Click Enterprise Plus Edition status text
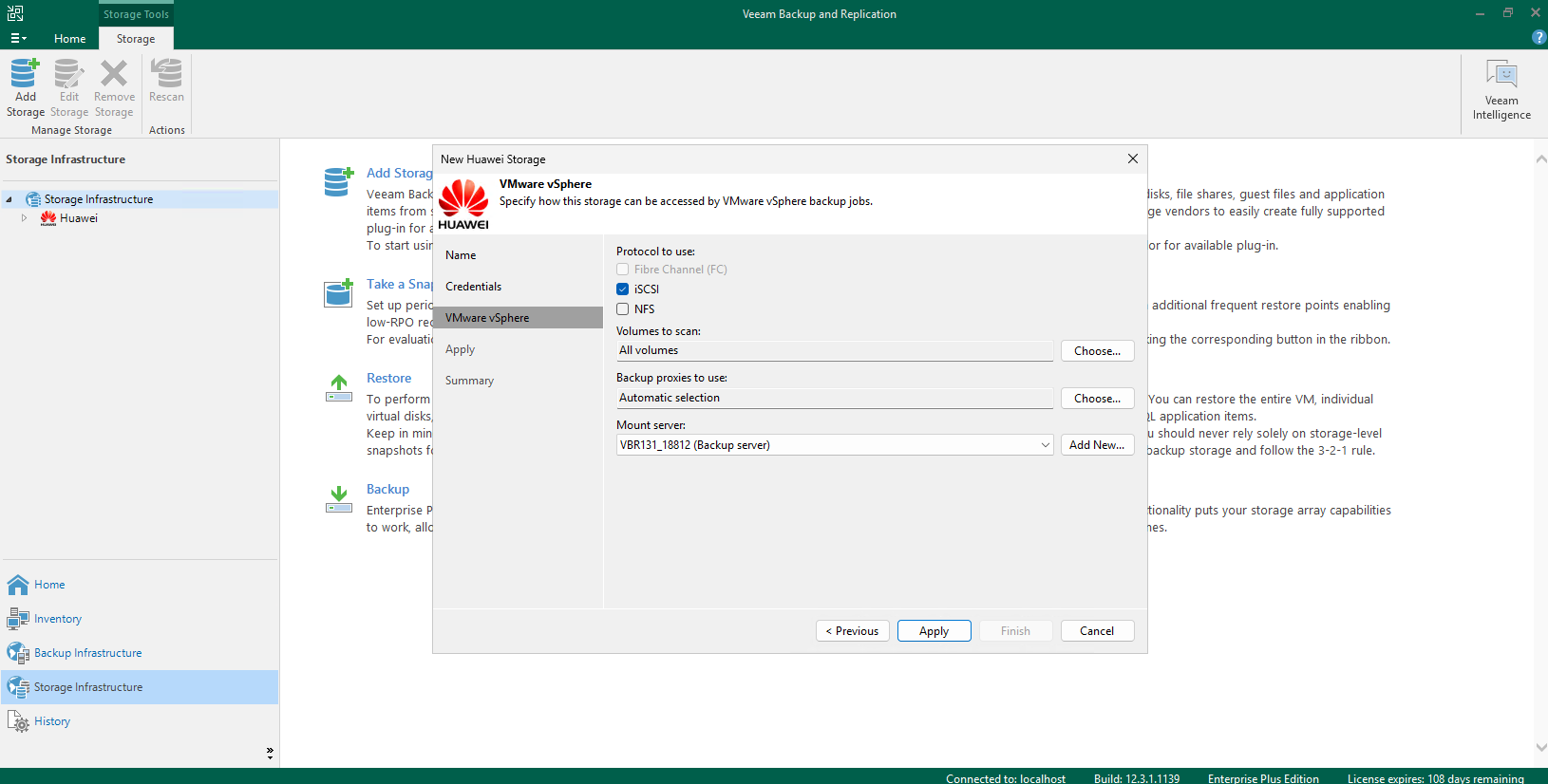 pyautogui.click(x=1263, y=778)
